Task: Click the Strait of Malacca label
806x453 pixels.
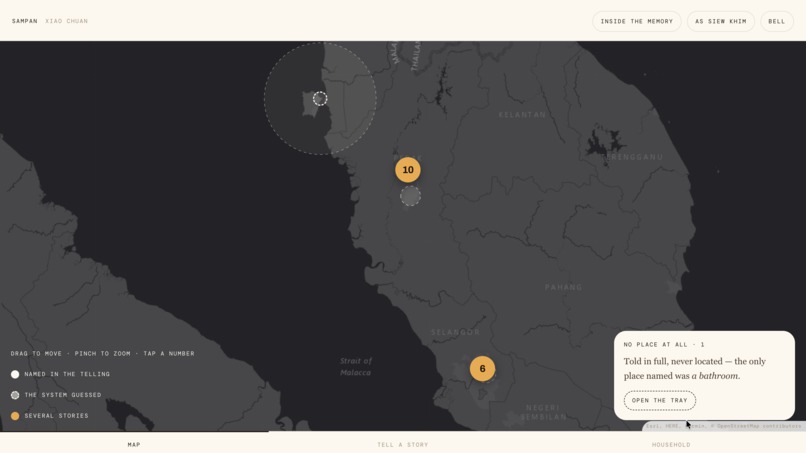Action: point(356,367)
